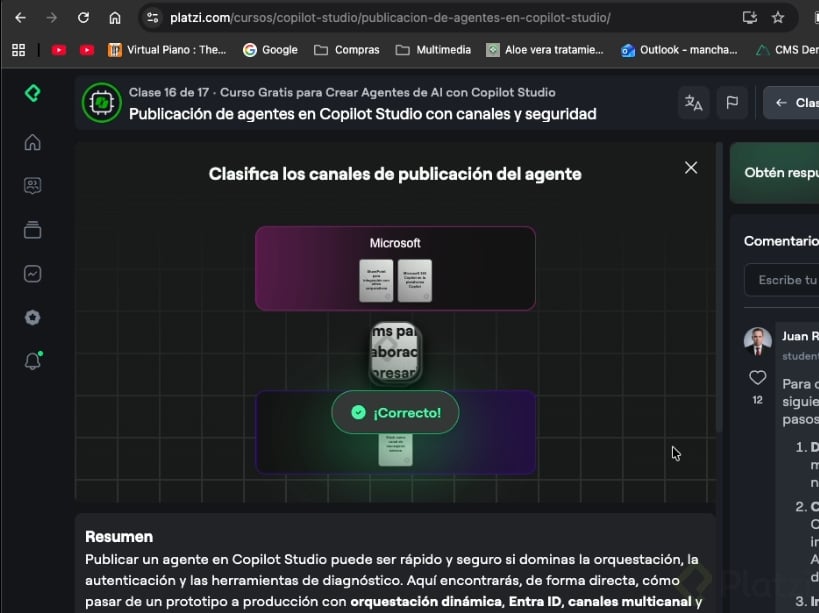Close the classification activity with X
819x613 pixels.
coord(691,168)
